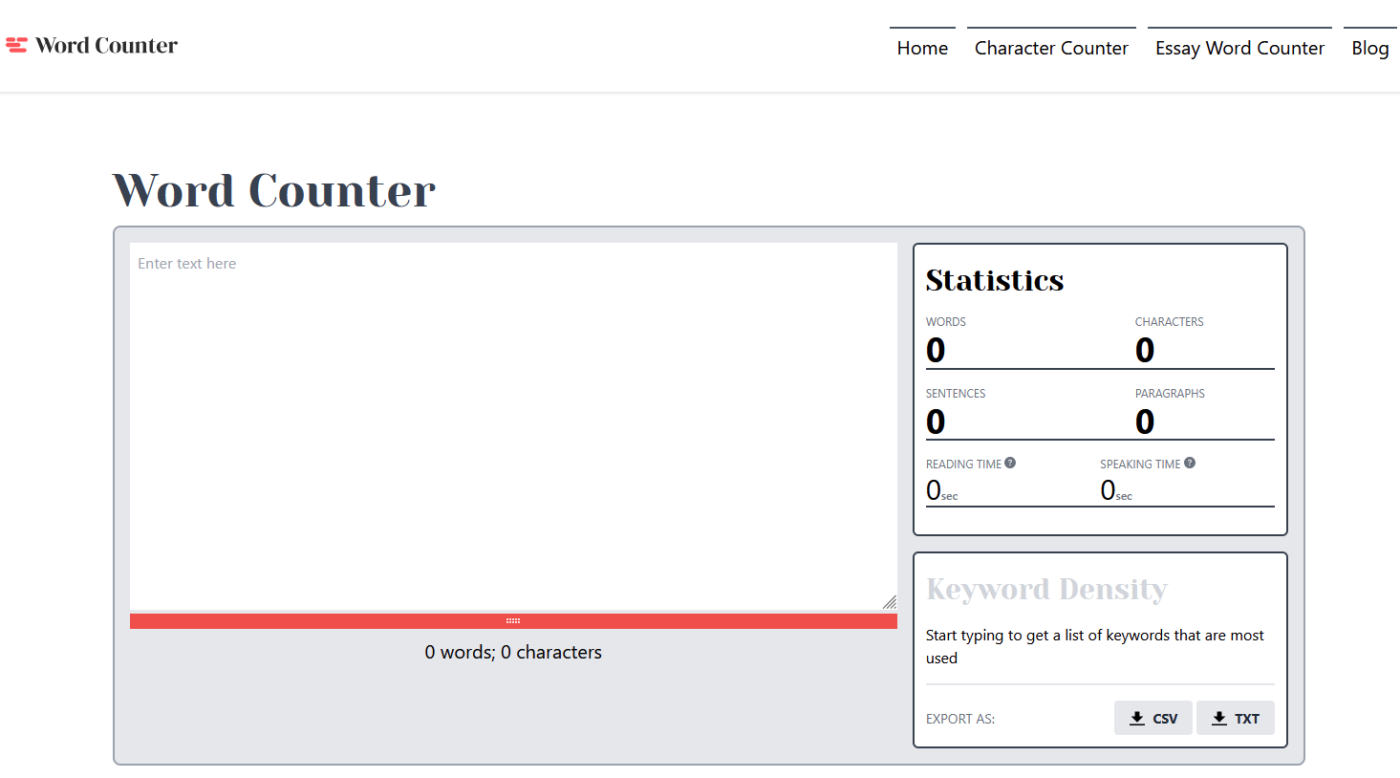This screenshot has width=1400, height=778.
Task: Click the '0 words; 0 characters' summary
Action: point(513,652)
